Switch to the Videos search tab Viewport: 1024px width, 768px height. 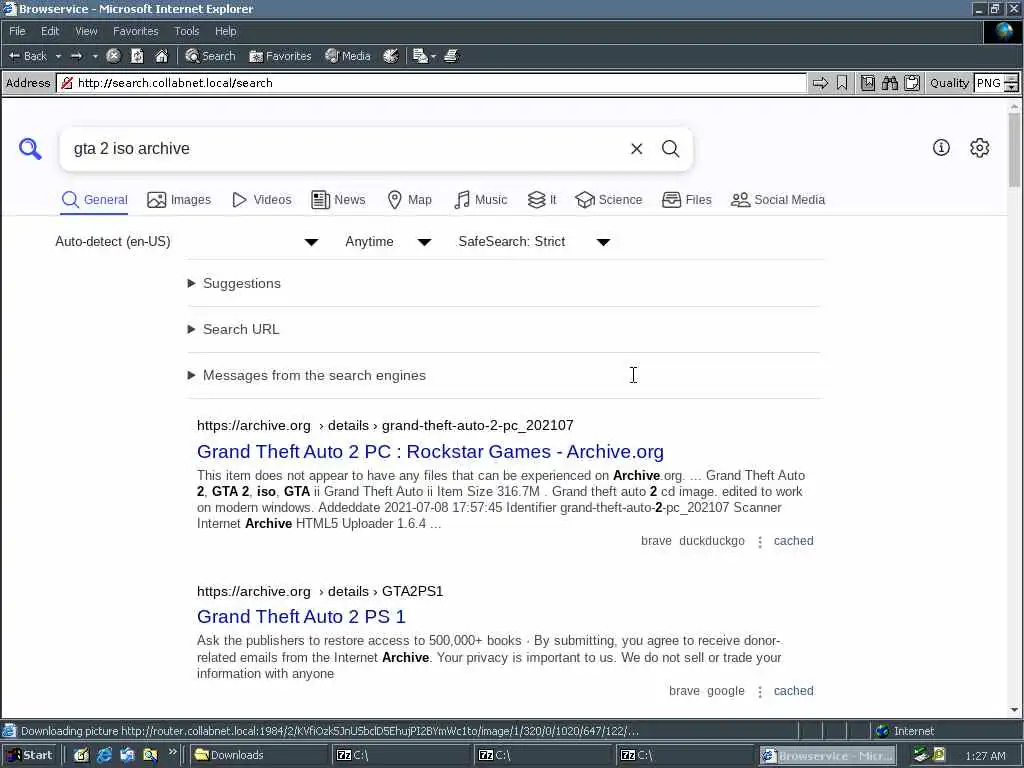[x=262, y=200]
